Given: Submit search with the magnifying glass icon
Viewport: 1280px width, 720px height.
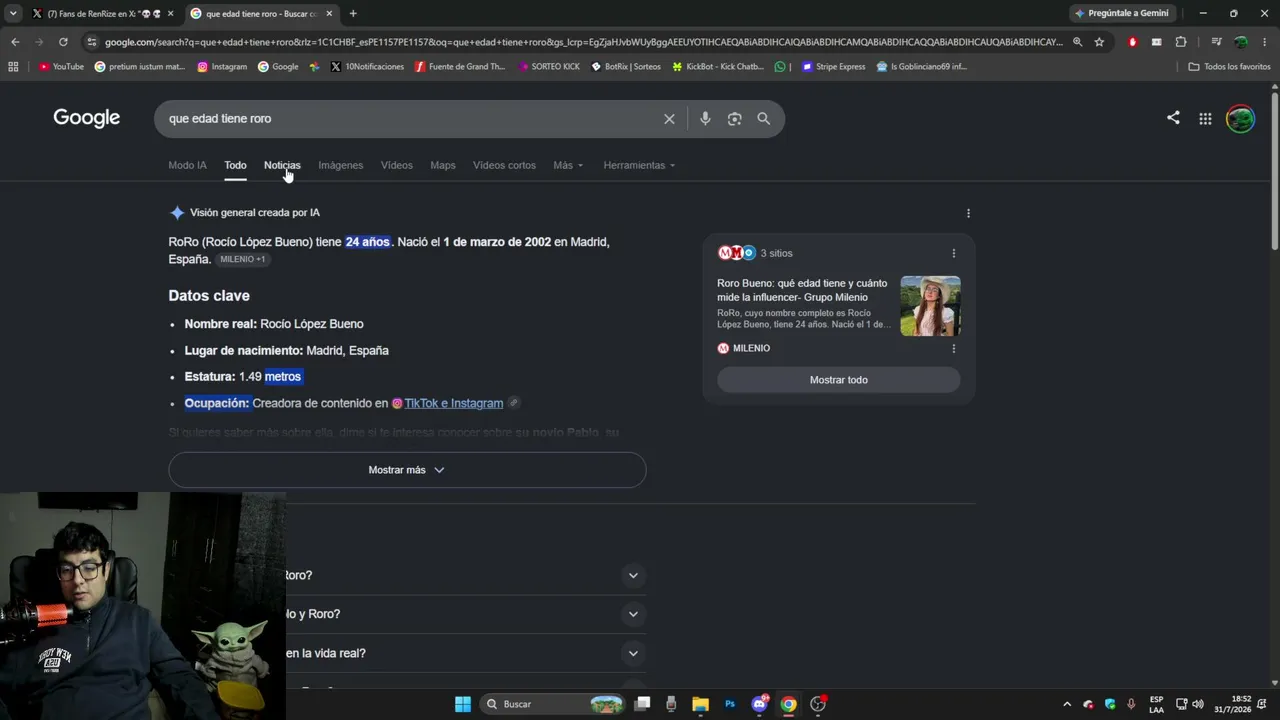Looking at the screenshot, I should [x=763, y=119].
